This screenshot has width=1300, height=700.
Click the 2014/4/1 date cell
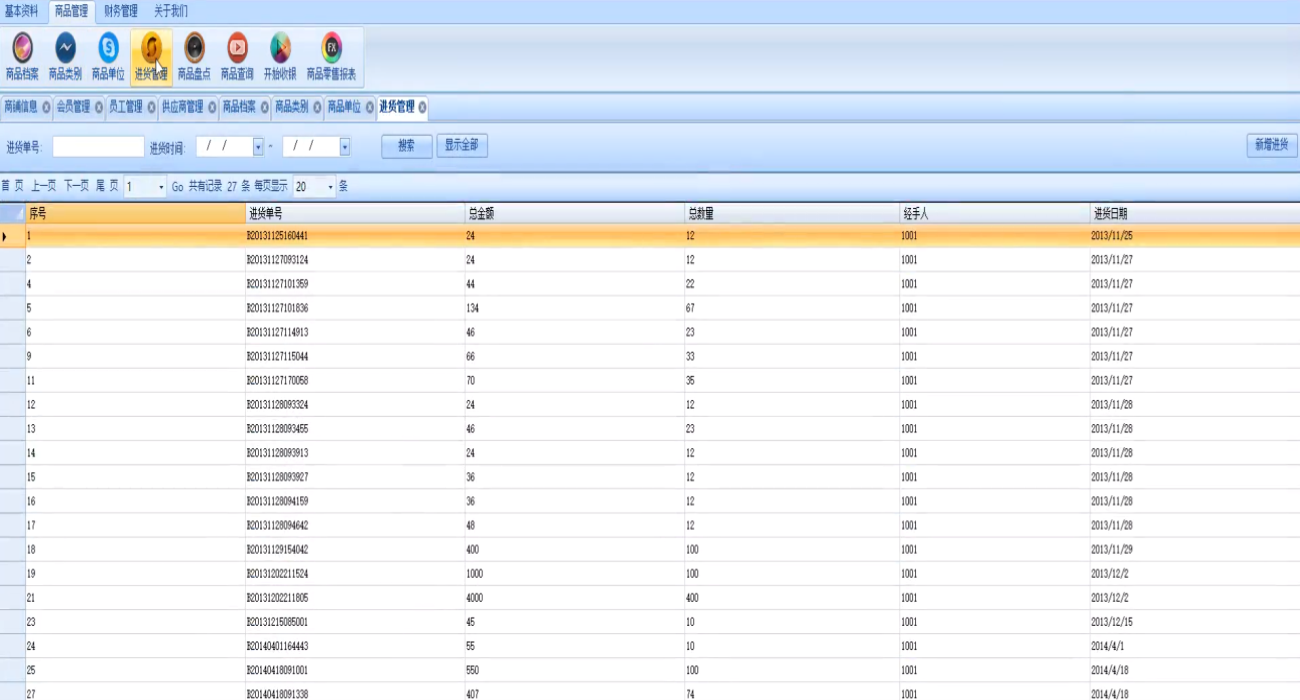(1195, 646)
